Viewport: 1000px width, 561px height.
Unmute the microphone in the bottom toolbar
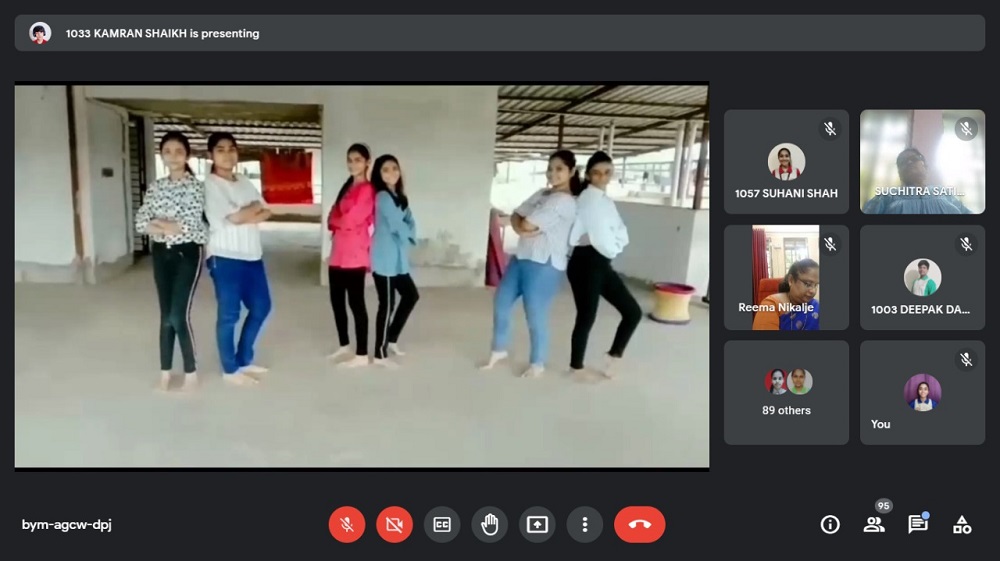(347, 524)
